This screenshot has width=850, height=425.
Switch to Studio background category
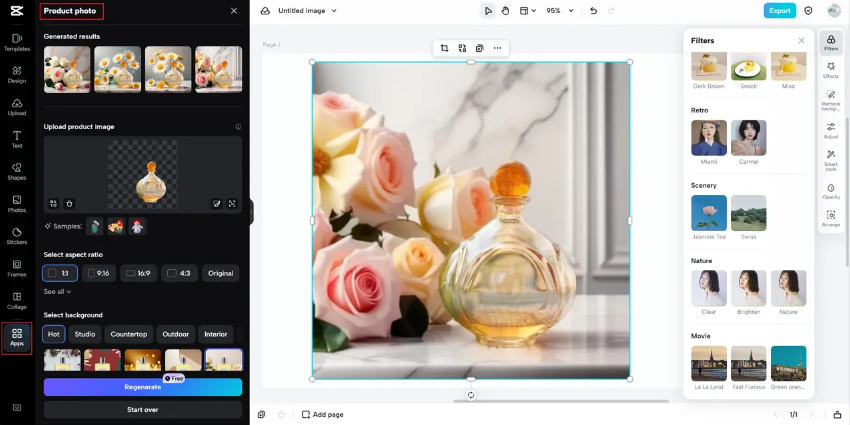(85, 334)
